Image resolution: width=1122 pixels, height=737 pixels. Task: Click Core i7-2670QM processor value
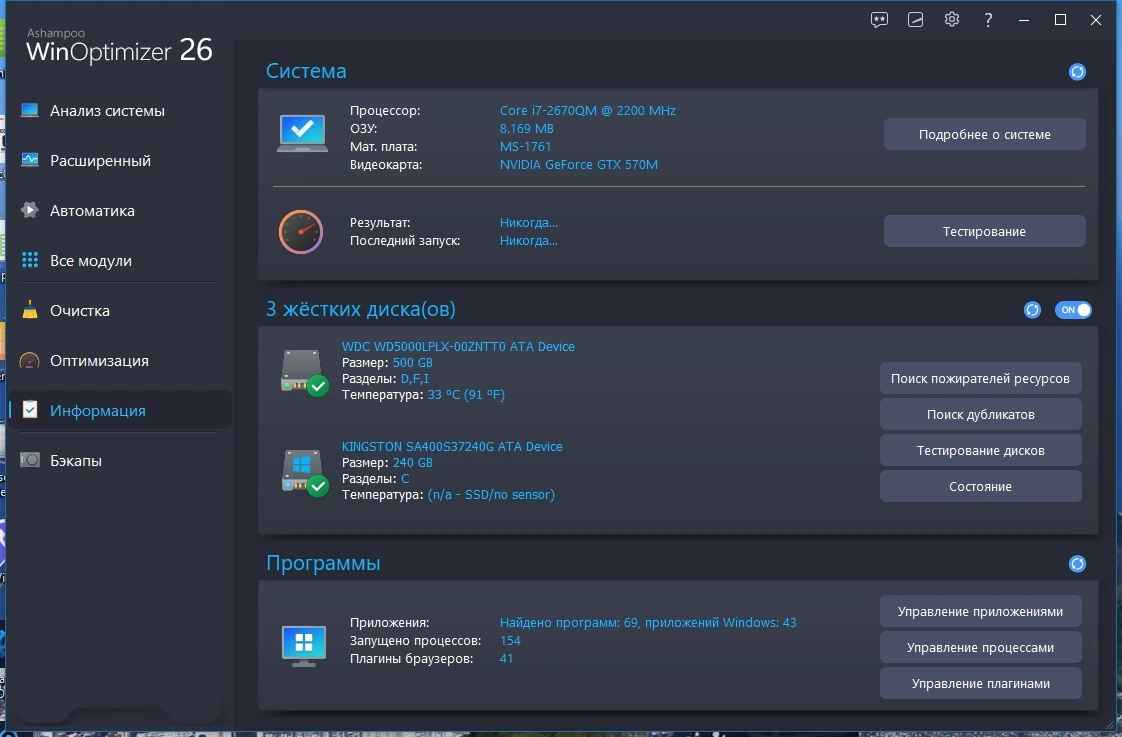[x=587, y=111]
